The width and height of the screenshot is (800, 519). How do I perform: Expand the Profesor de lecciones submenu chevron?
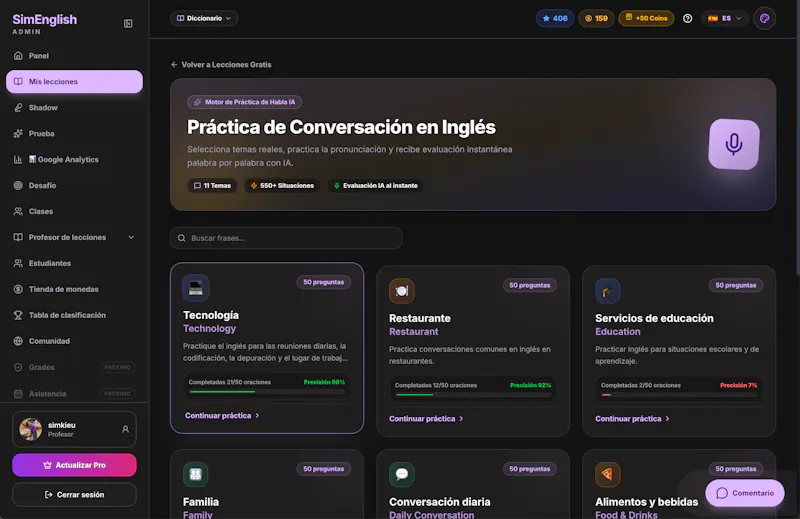(x=131, y=237)
